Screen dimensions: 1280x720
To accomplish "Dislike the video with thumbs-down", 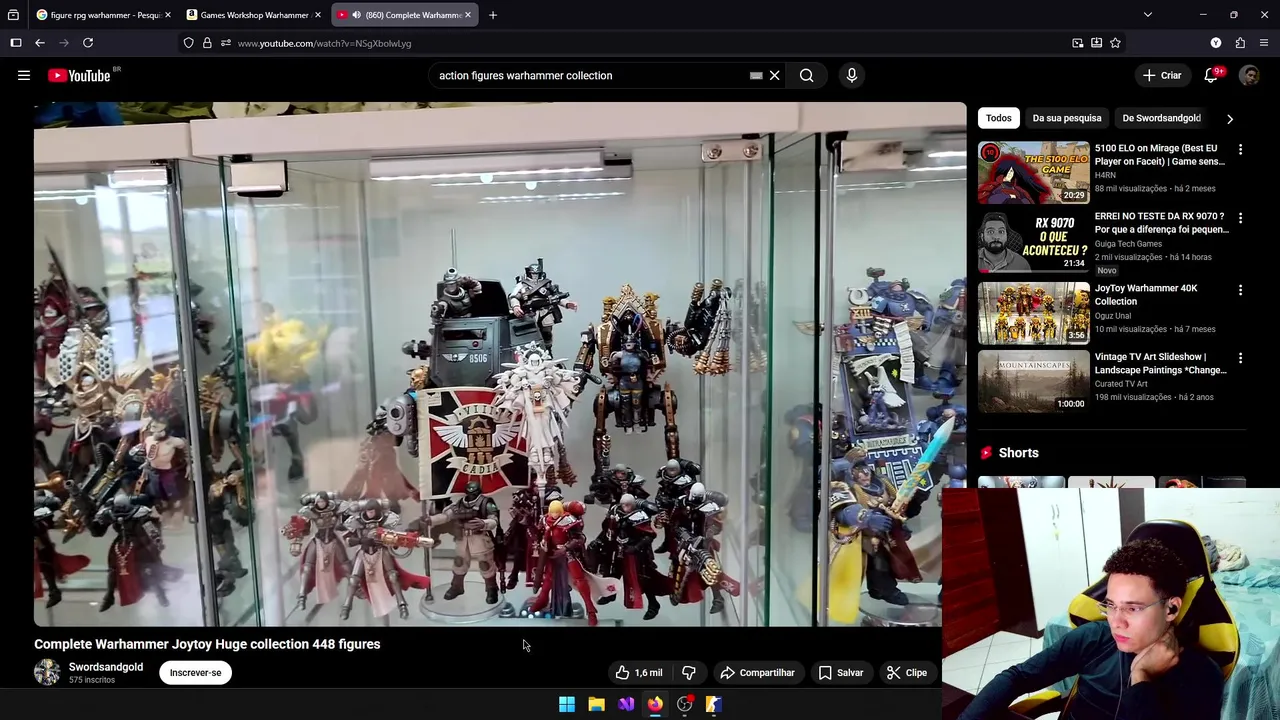I will pyautogui.click(x=689, y=673).
